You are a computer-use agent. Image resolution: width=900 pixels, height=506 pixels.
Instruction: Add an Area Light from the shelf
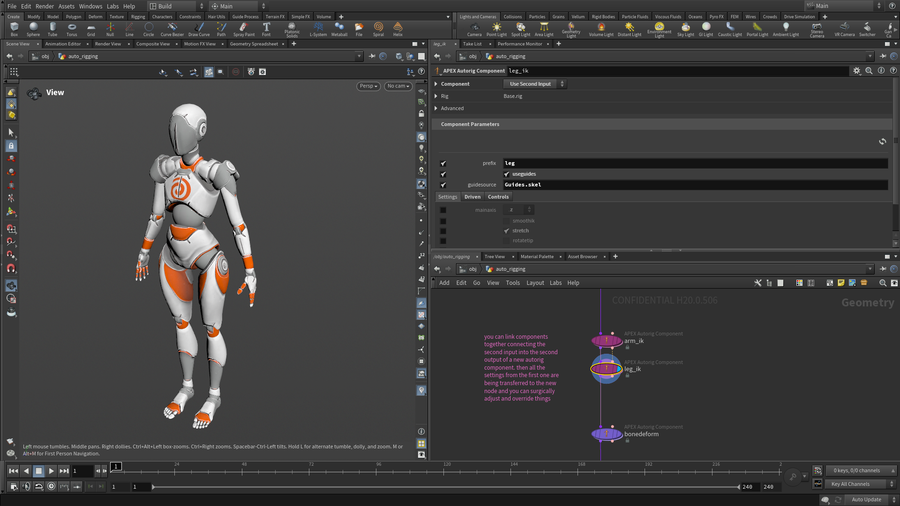coord(544,29)
